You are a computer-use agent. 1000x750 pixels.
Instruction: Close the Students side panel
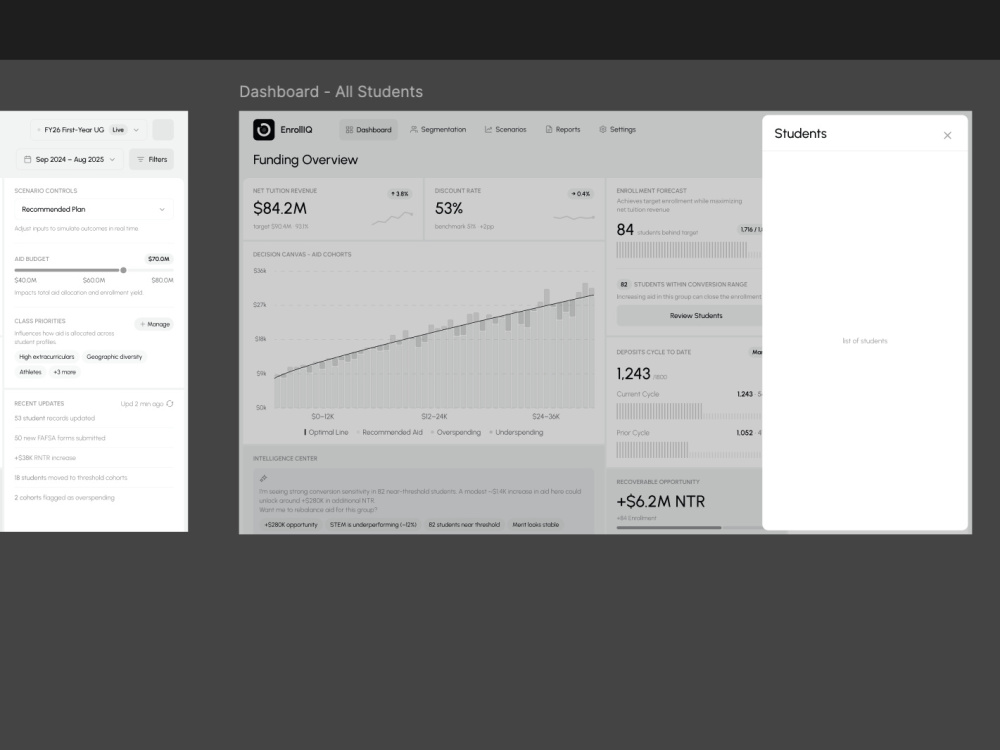point(947,135)
